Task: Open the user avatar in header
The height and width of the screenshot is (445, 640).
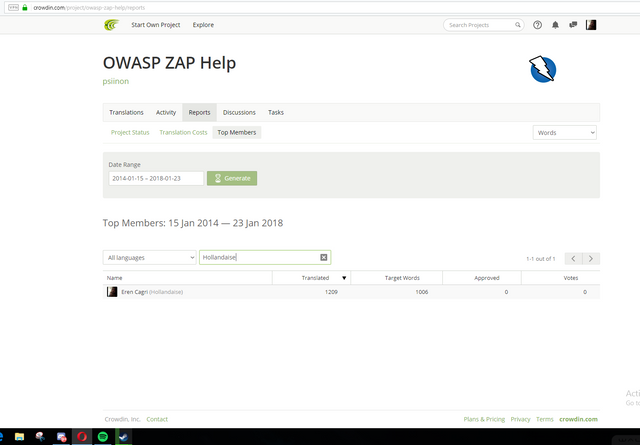Action: pyautogui.click(x=591, y=25)
